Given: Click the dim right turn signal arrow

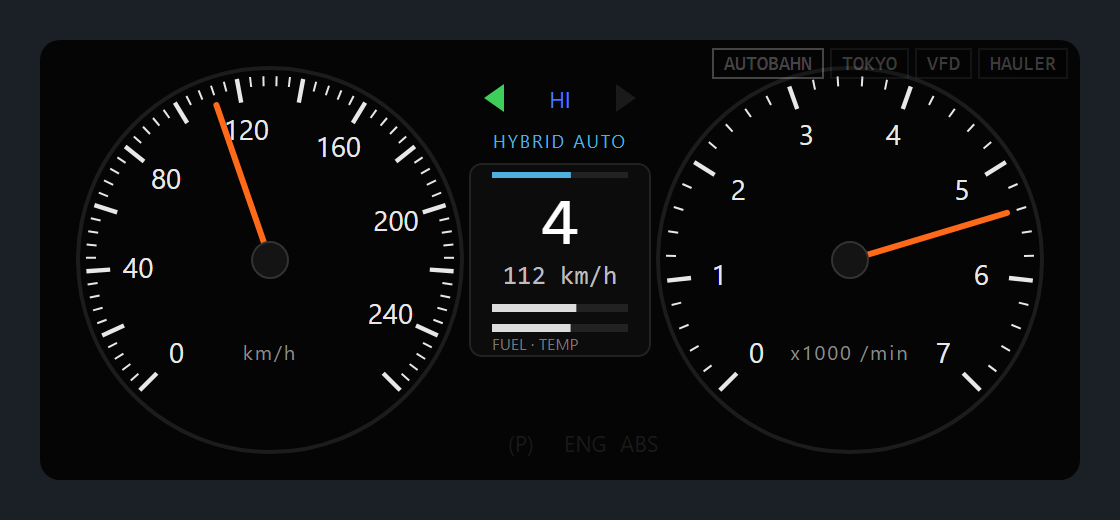Looking at the screenshot, I should coord(625,99).
